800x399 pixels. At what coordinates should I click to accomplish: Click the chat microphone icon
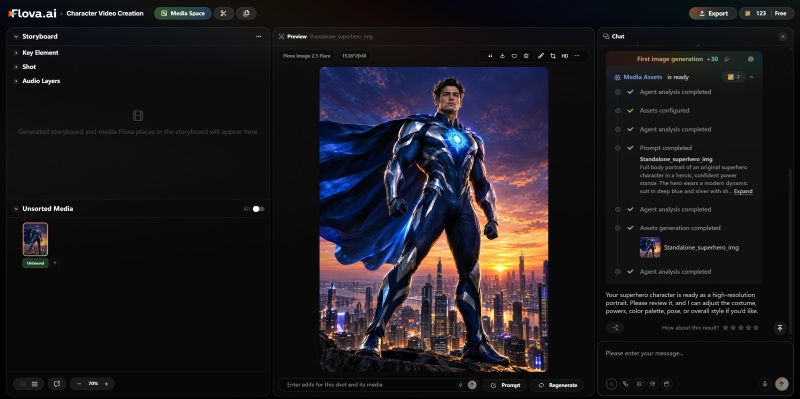(x=764, y=384)
